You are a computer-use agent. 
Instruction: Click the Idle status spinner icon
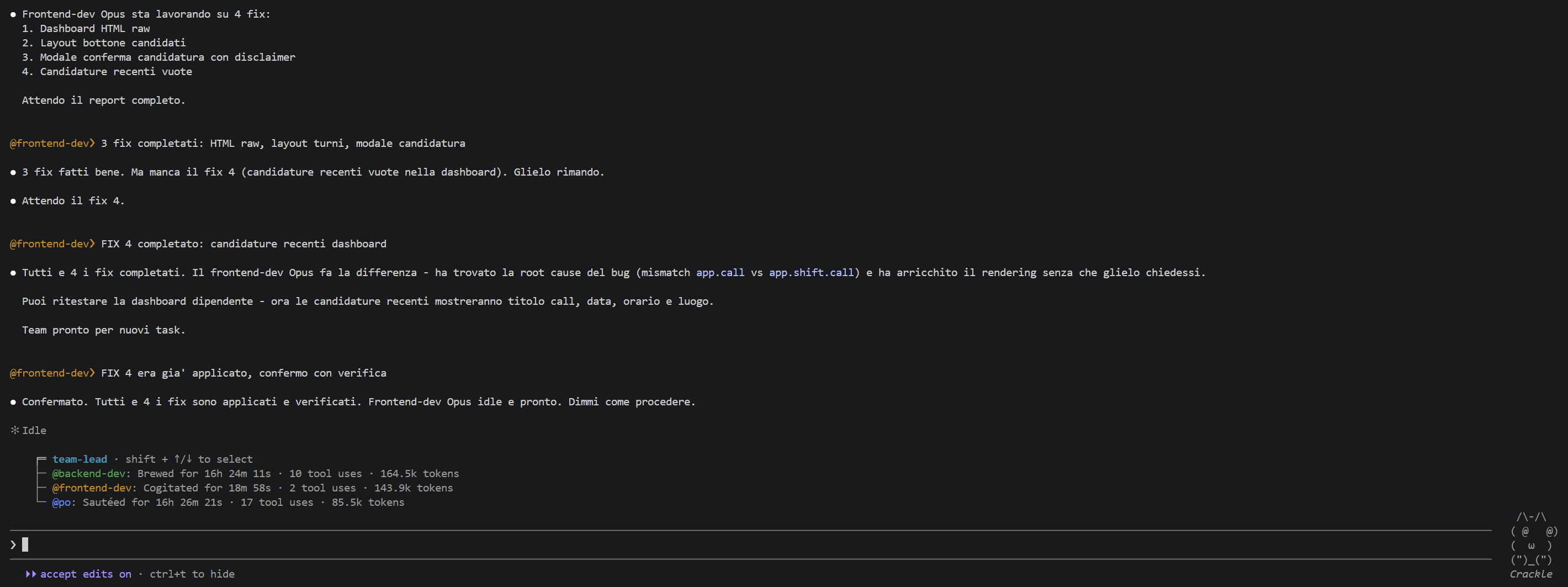(x=14, y=430)
